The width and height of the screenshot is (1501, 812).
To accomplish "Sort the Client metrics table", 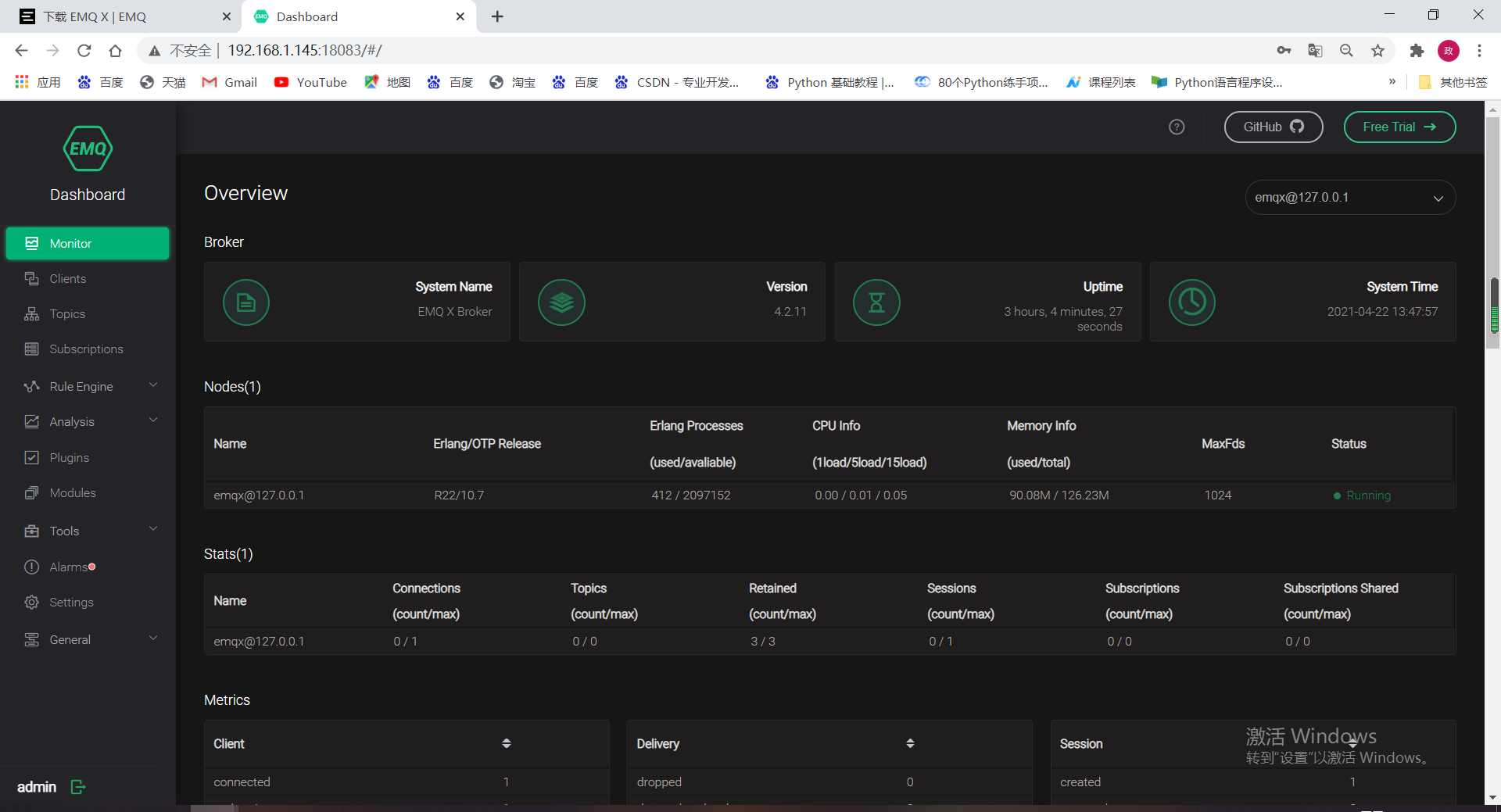I will 507,743.
